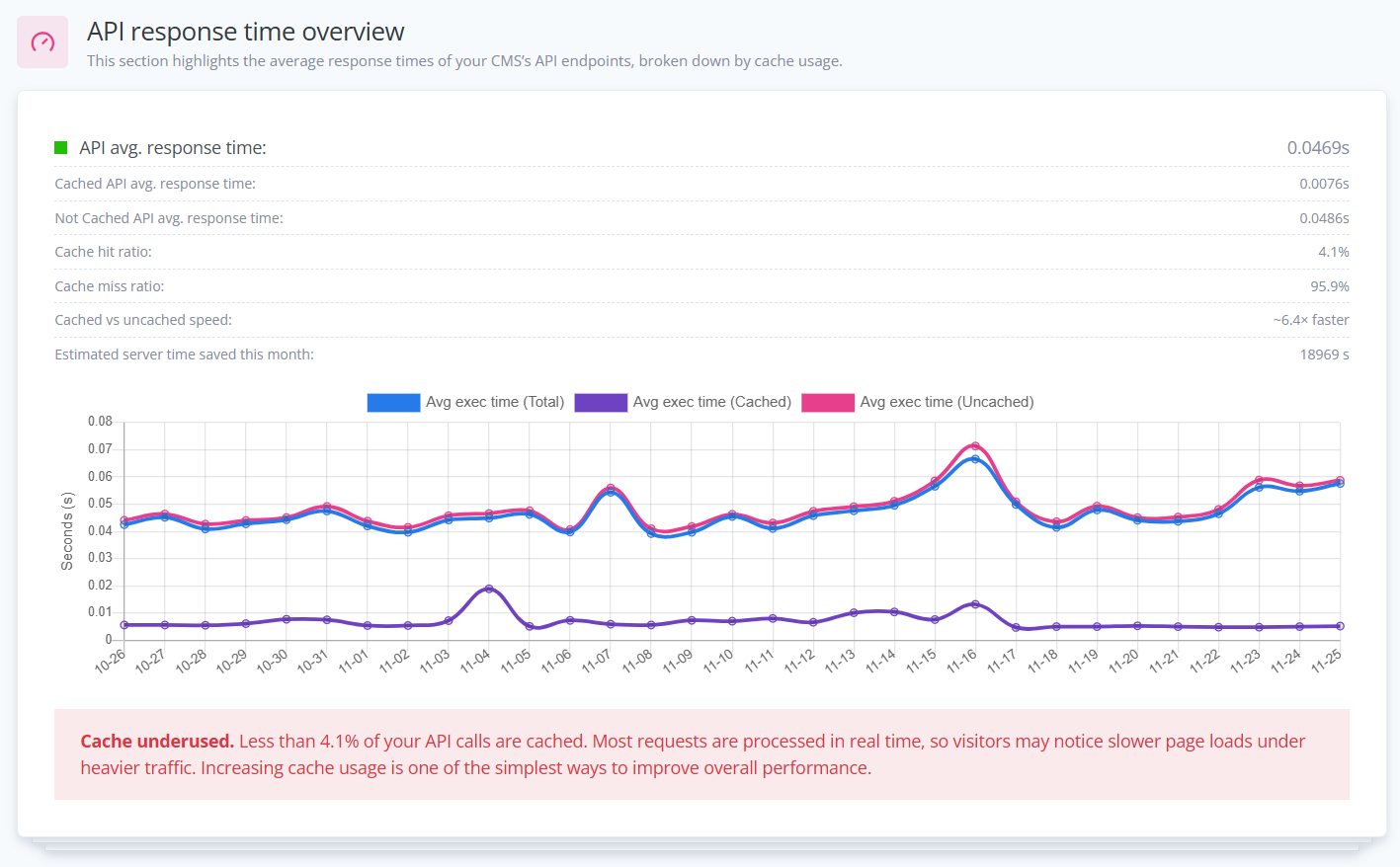1400x867 pixels.
Task: Click the 'Not Cached API avg. response time:' label
Action: pyautogui.click(x=169, y=218)
